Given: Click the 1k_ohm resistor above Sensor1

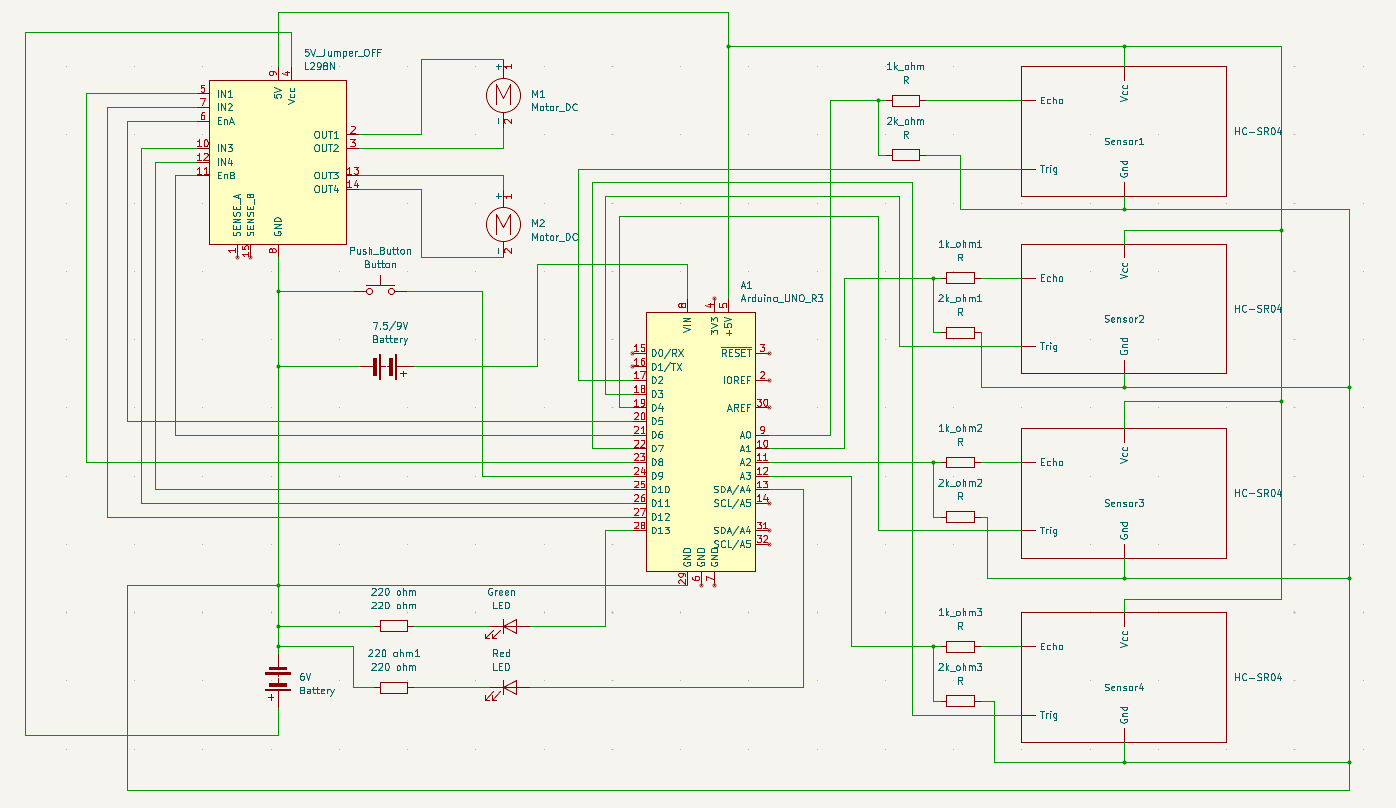Looking at the screenshot, I should click(905, 100).
